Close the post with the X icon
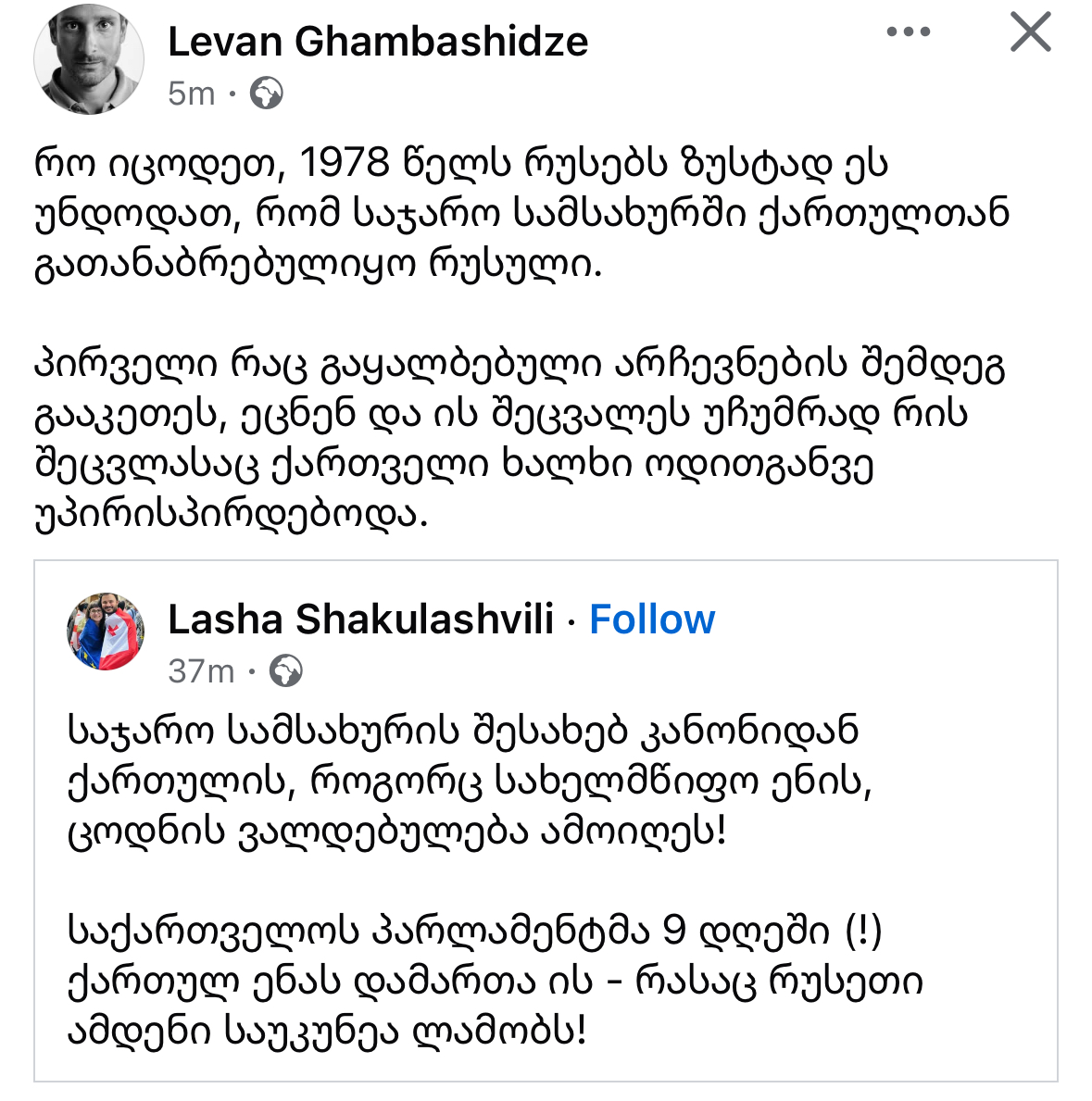This screenshot has width=1092, height=1101. [x=1030, y=32]
